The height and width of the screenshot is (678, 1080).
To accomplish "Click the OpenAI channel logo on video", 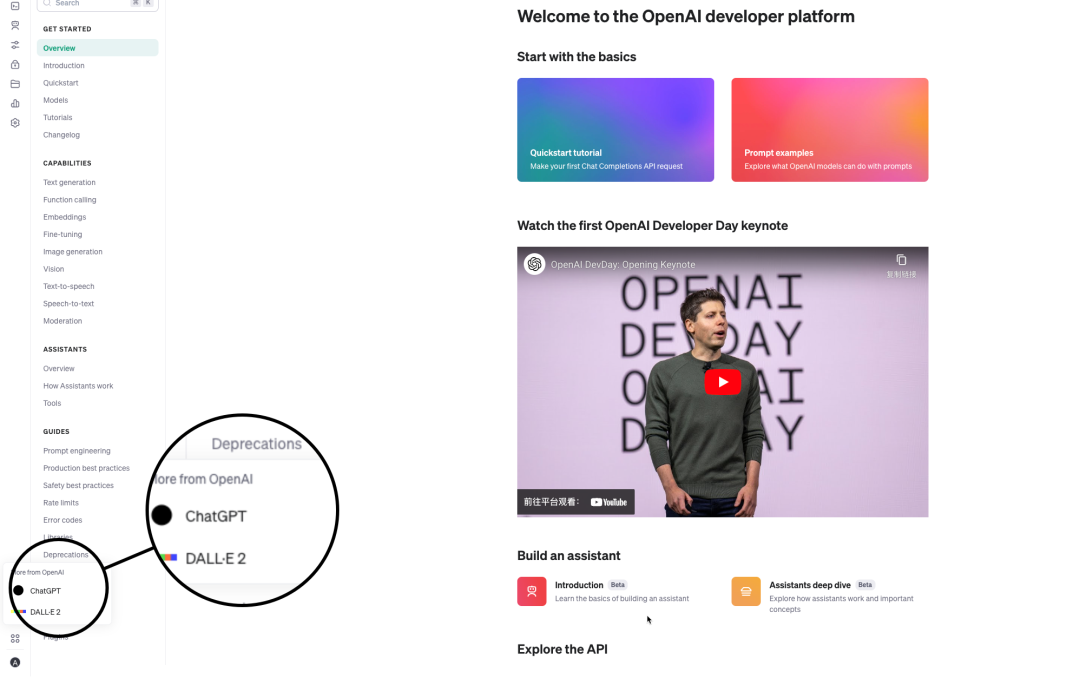I will tap(534, 264).
